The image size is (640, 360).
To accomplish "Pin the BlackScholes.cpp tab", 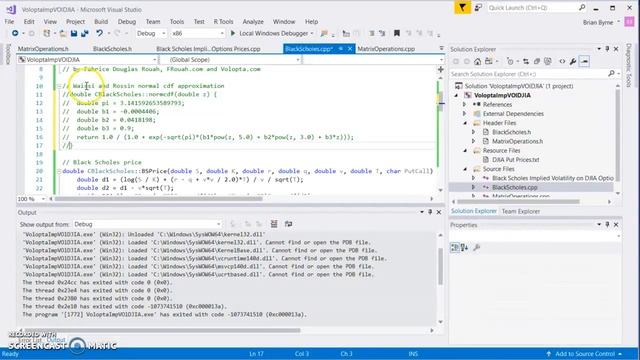I will pyautogui.click(x=341, y=49).
